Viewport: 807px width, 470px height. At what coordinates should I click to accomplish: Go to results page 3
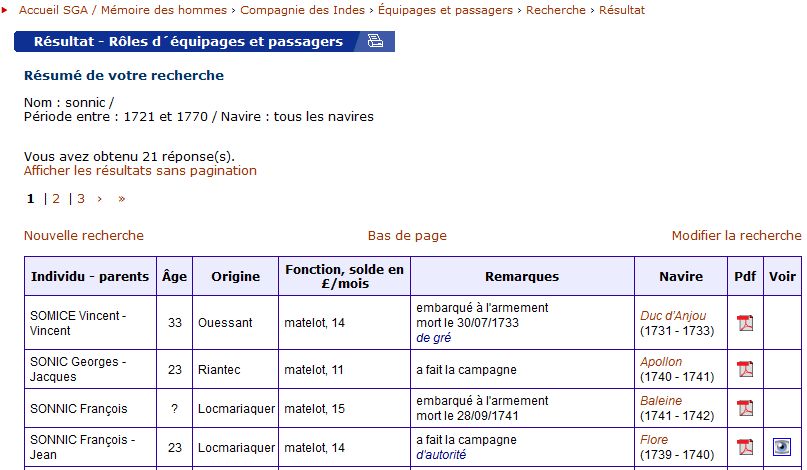pyautogui.click(x=81, y=199)
